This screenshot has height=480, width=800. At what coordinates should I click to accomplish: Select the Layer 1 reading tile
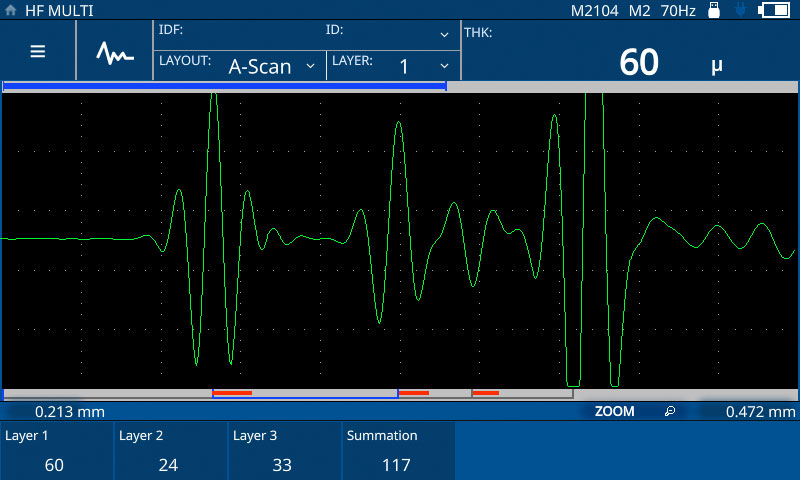(x=57, y=450)
